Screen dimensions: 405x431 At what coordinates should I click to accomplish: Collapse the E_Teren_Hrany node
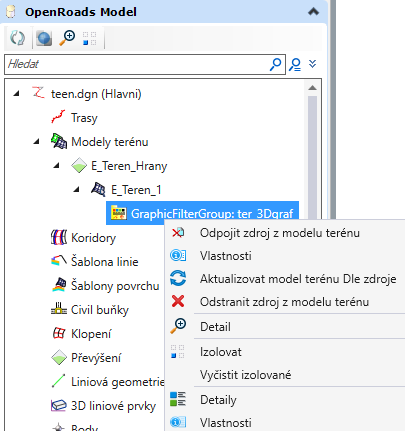(56, 166)
